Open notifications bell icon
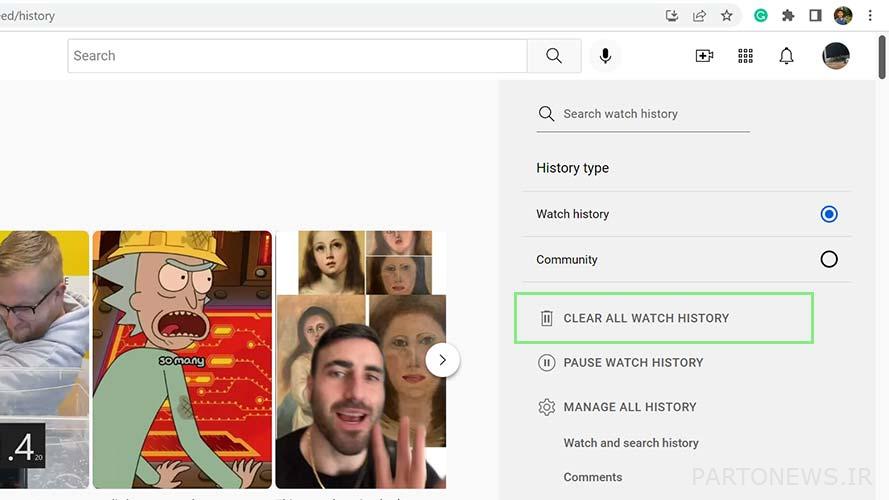This screenshot has height=500, width=889. tap(786, 56)
